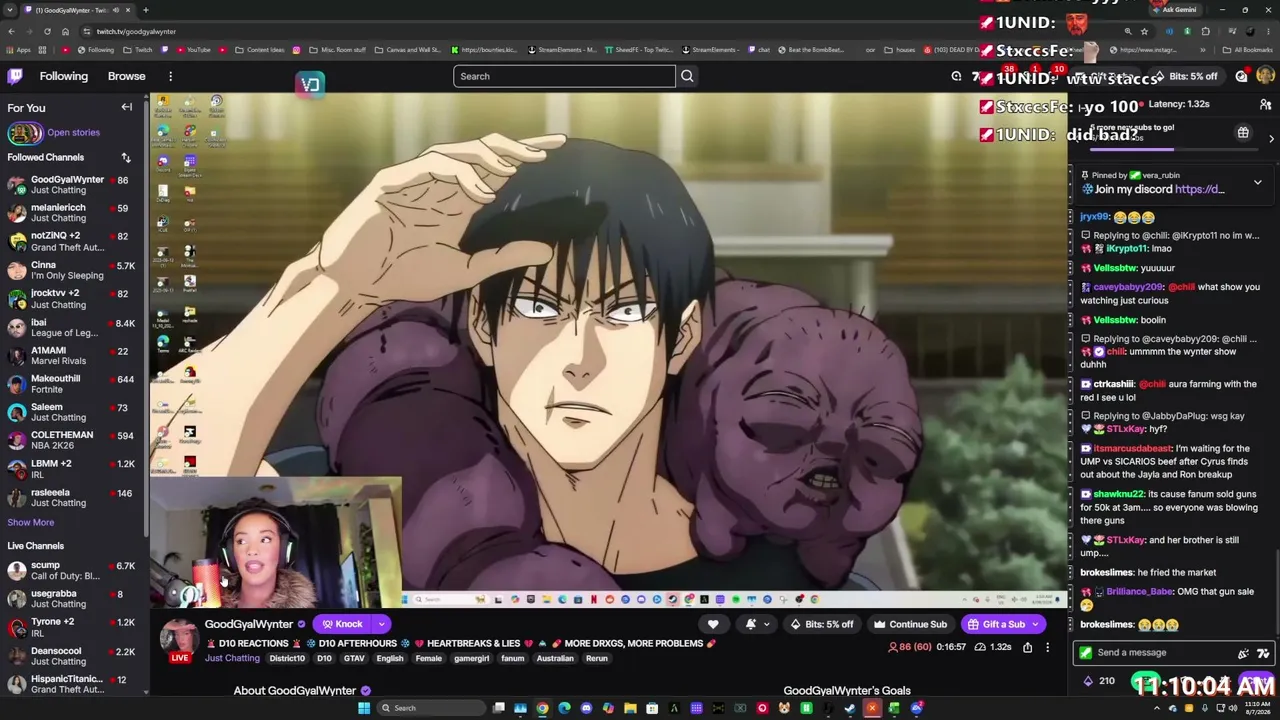Open the more options menu beside Browse
Viewport: 1280px width, 720px height.
(170, 76)
